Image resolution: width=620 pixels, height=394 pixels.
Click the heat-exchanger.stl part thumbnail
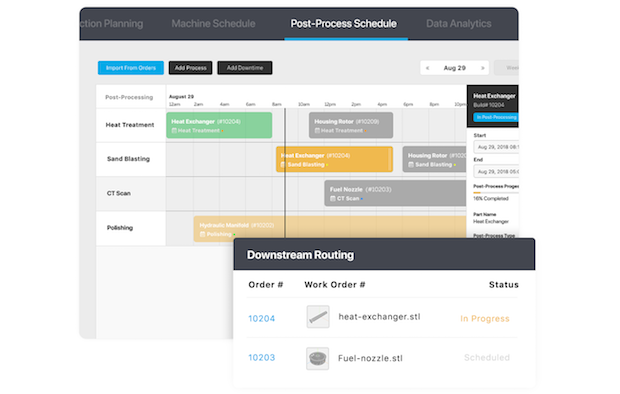[318, 316]
